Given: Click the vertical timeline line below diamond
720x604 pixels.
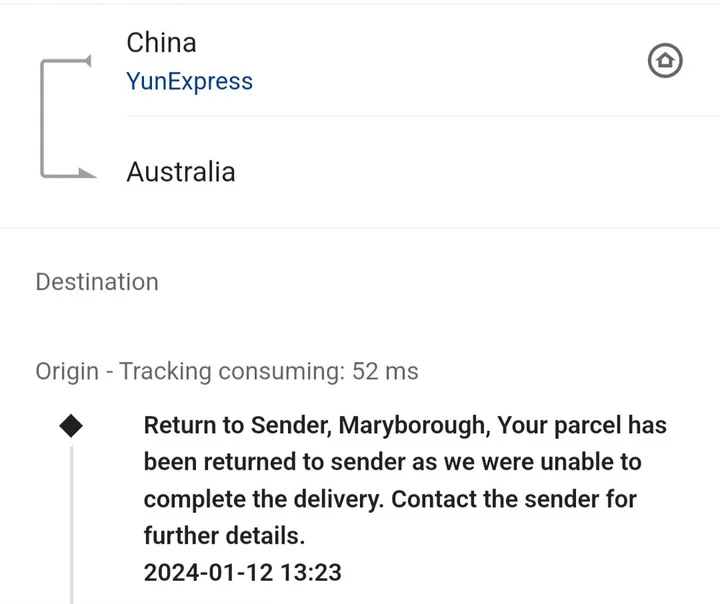Looking at the screenshot, I should pyautogui.click(x=71, y=520).
